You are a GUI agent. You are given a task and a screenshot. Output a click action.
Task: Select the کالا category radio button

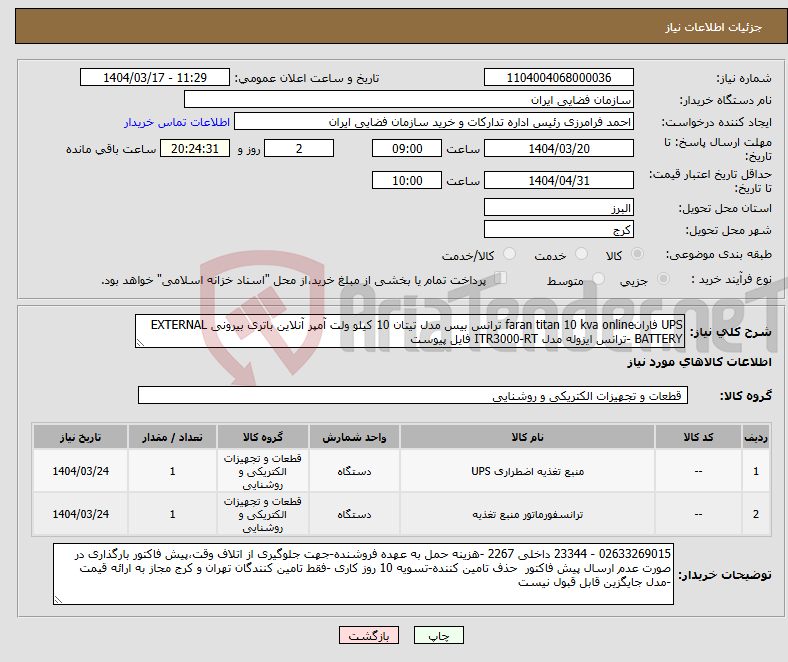[x=637, y=254]
